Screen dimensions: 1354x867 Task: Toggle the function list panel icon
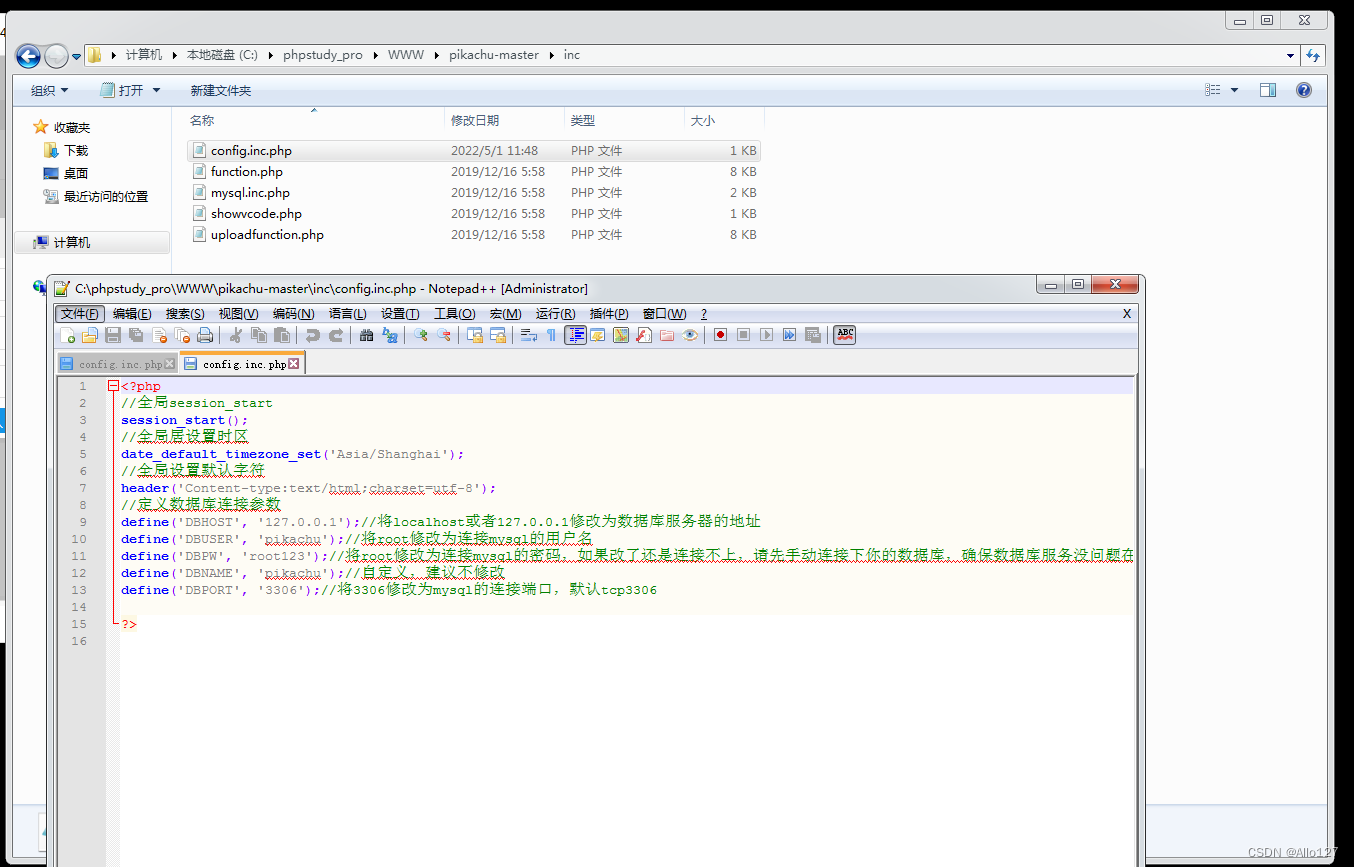(x=643, y=335)
